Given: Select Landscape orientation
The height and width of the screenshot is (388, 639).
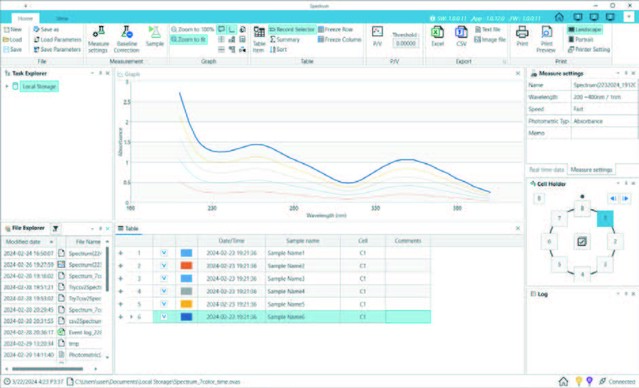Looking at the screenshot, I should [584, 29].
